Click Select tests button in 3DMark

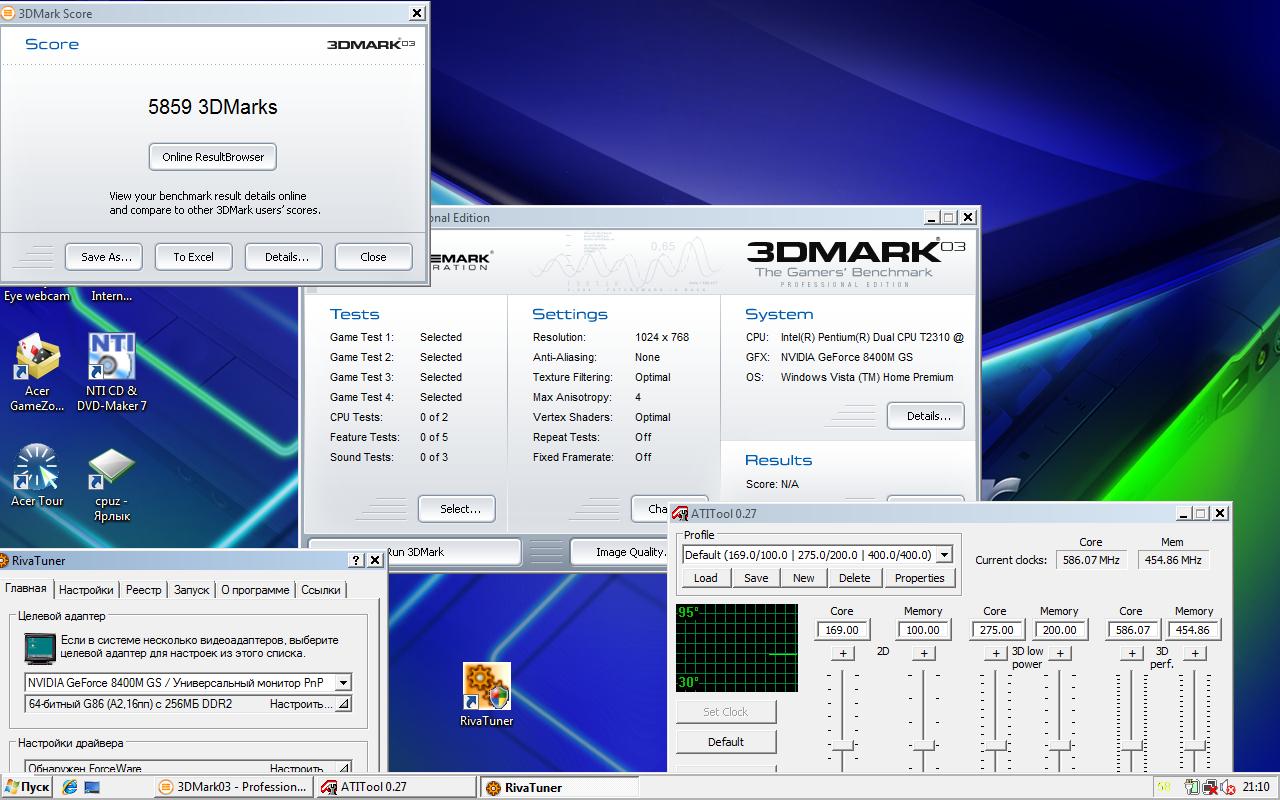pyautogui.click(x=457, y=509)
